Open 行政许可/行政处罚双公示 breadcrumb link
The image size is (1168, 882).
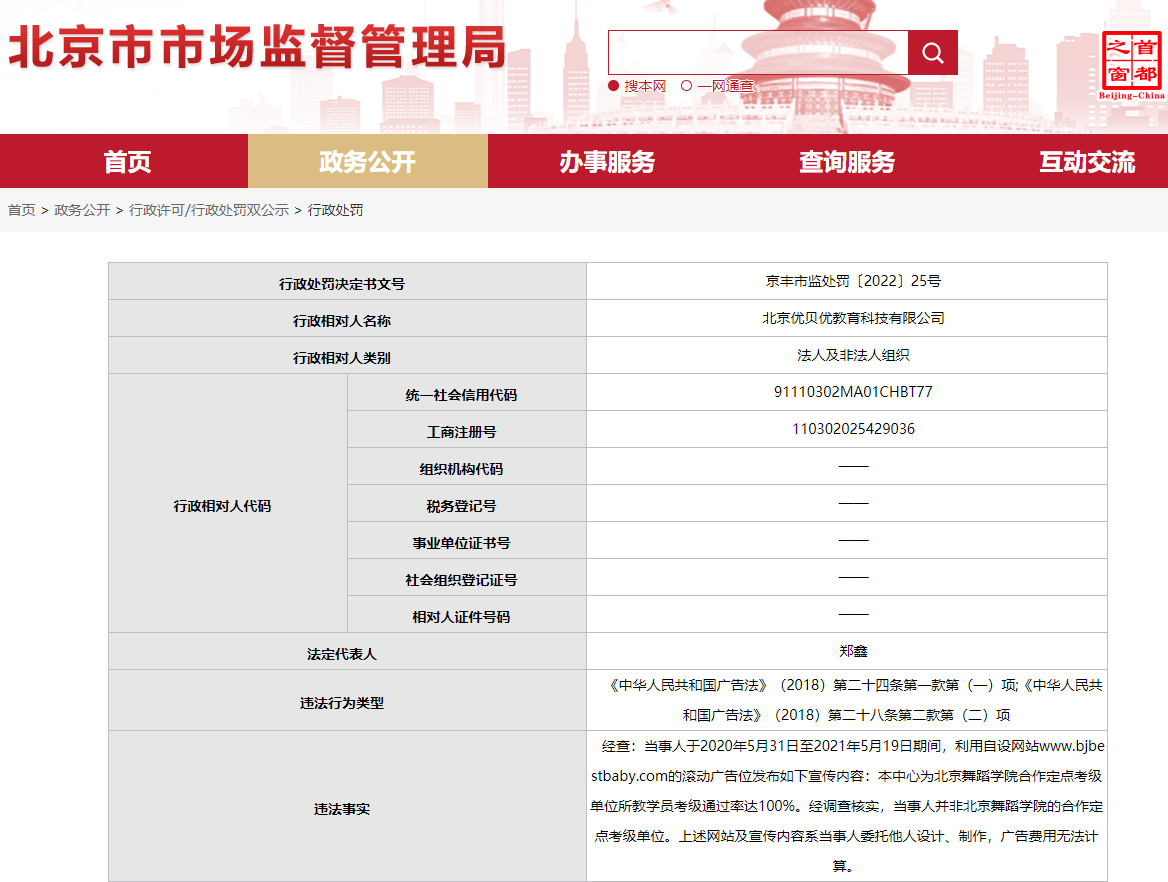click(x=209, y=210)
